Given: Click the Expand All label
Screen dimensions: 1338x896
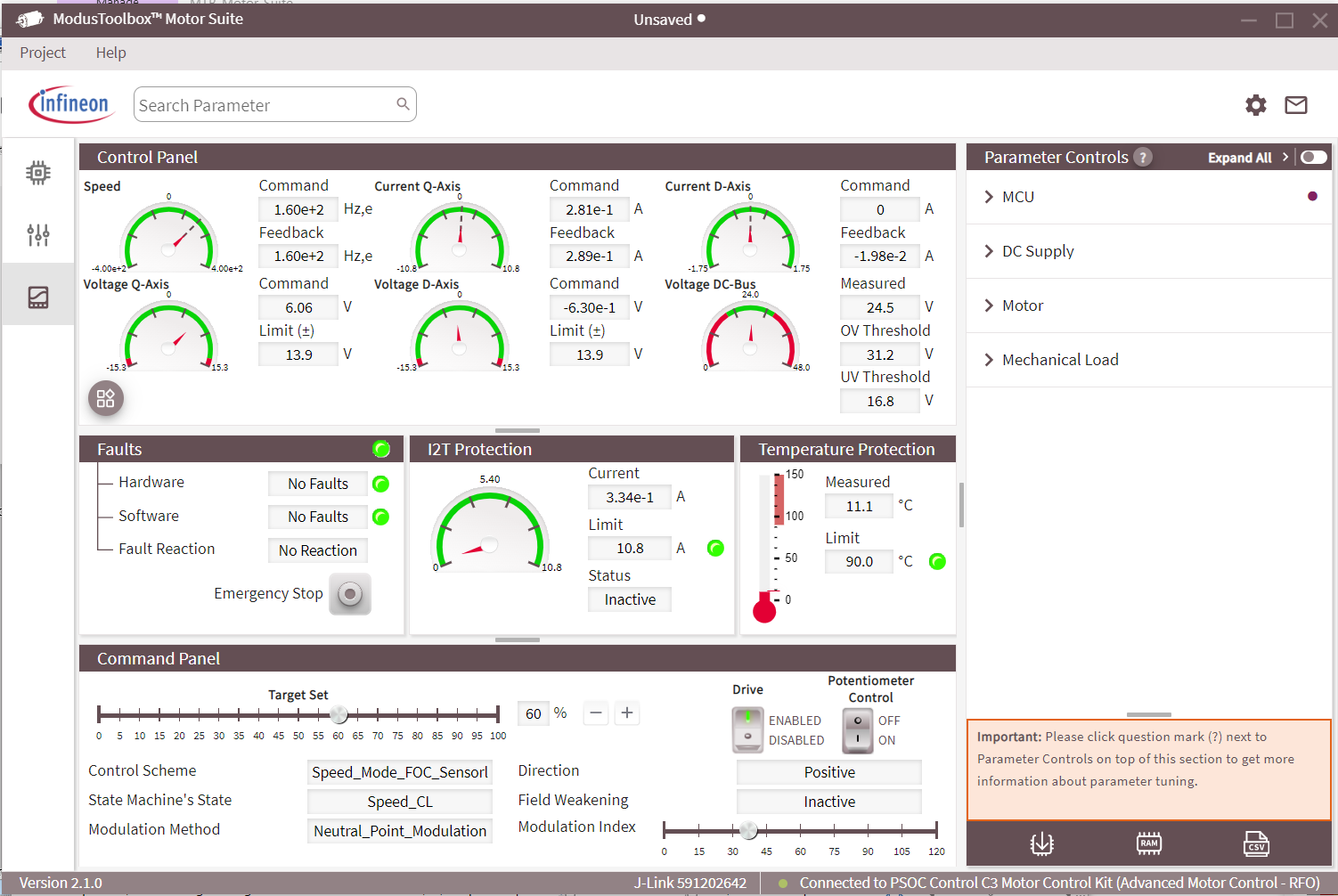Looking at the screenshot, I should point(1239,158).
